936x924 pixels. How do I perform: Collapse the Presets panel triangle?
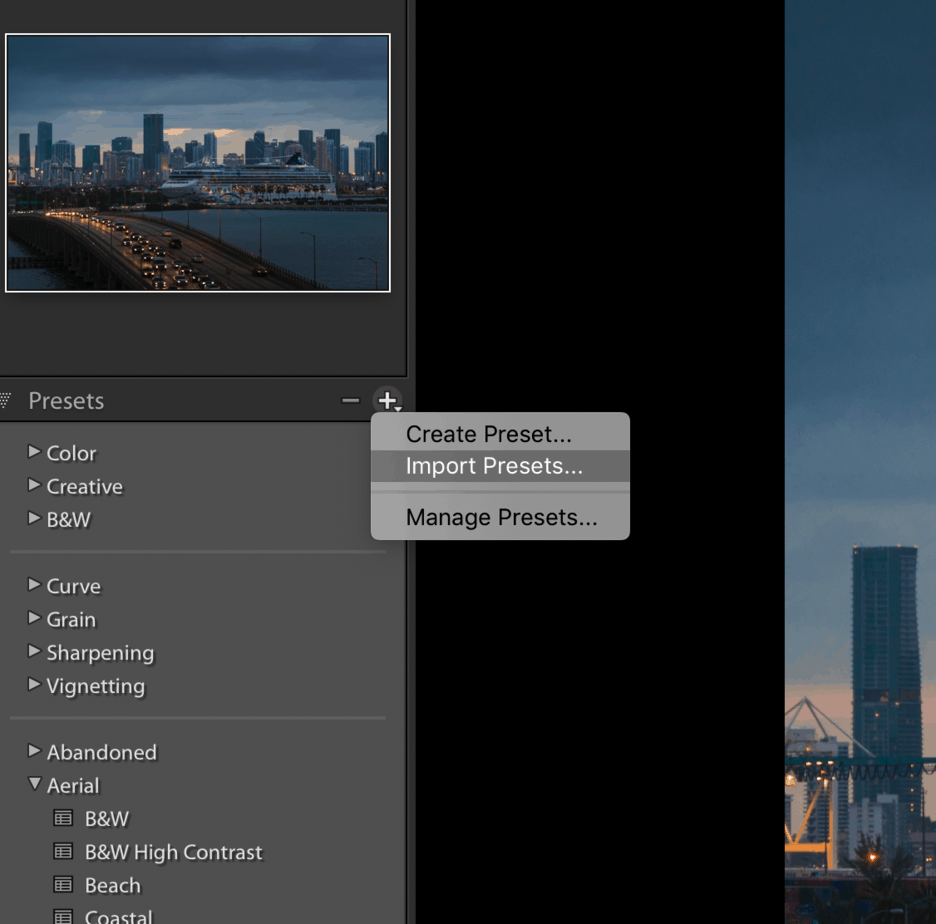5,399
